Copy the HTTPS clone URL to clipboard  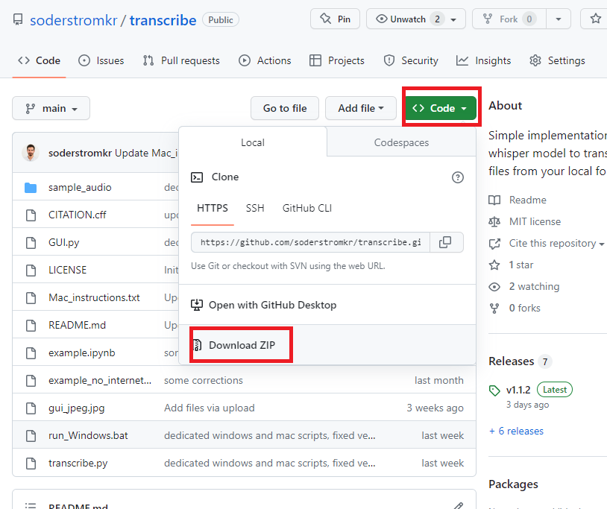click(x=446, y=242)
